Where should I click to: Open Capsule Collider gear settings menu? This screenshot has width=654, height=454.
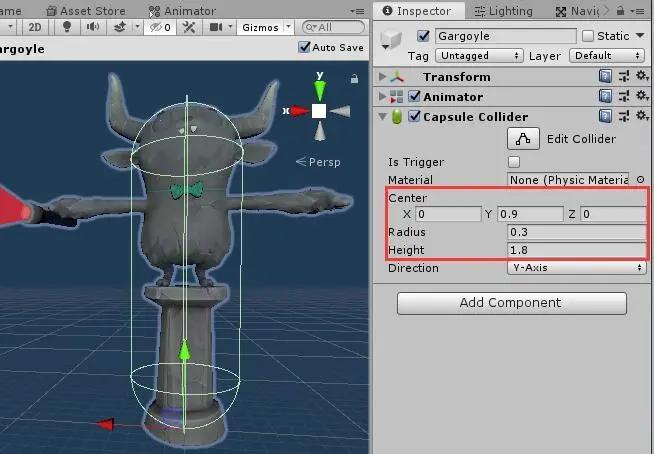tap(641, 116)
